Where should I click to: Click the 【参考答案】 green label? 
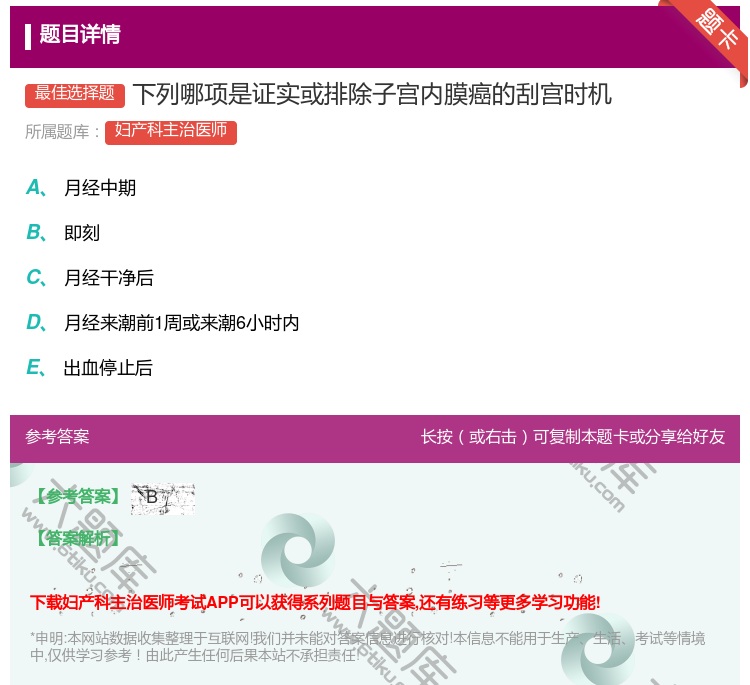click(x=78, y=496)
